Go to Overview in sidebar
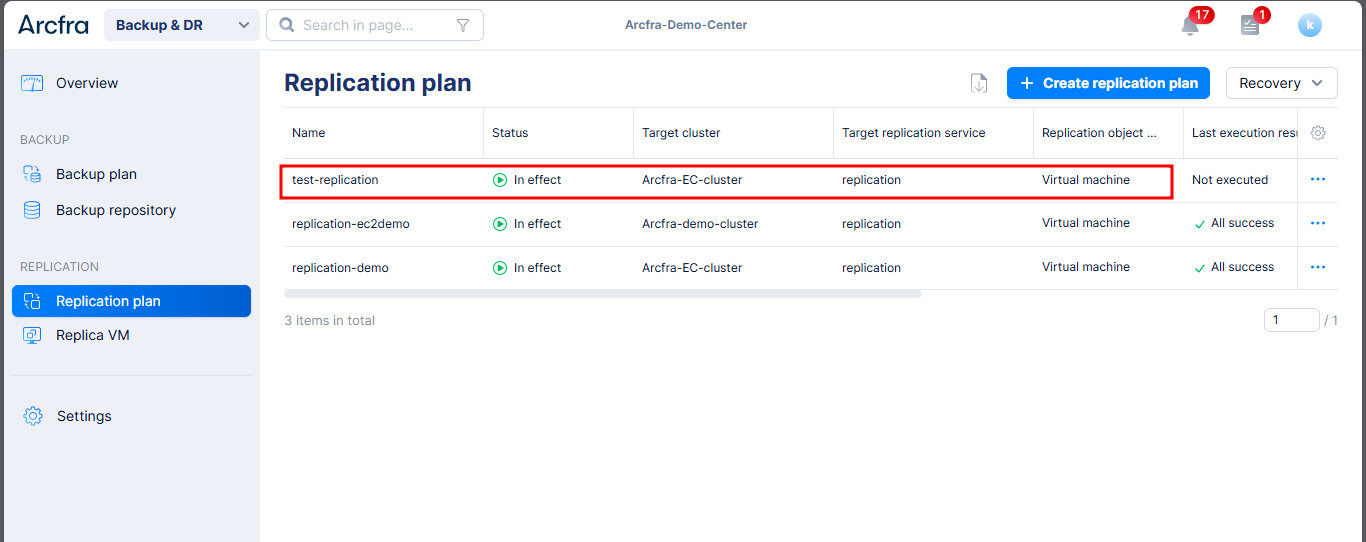This screenshot has height=542, width=1366. [87, 83]
